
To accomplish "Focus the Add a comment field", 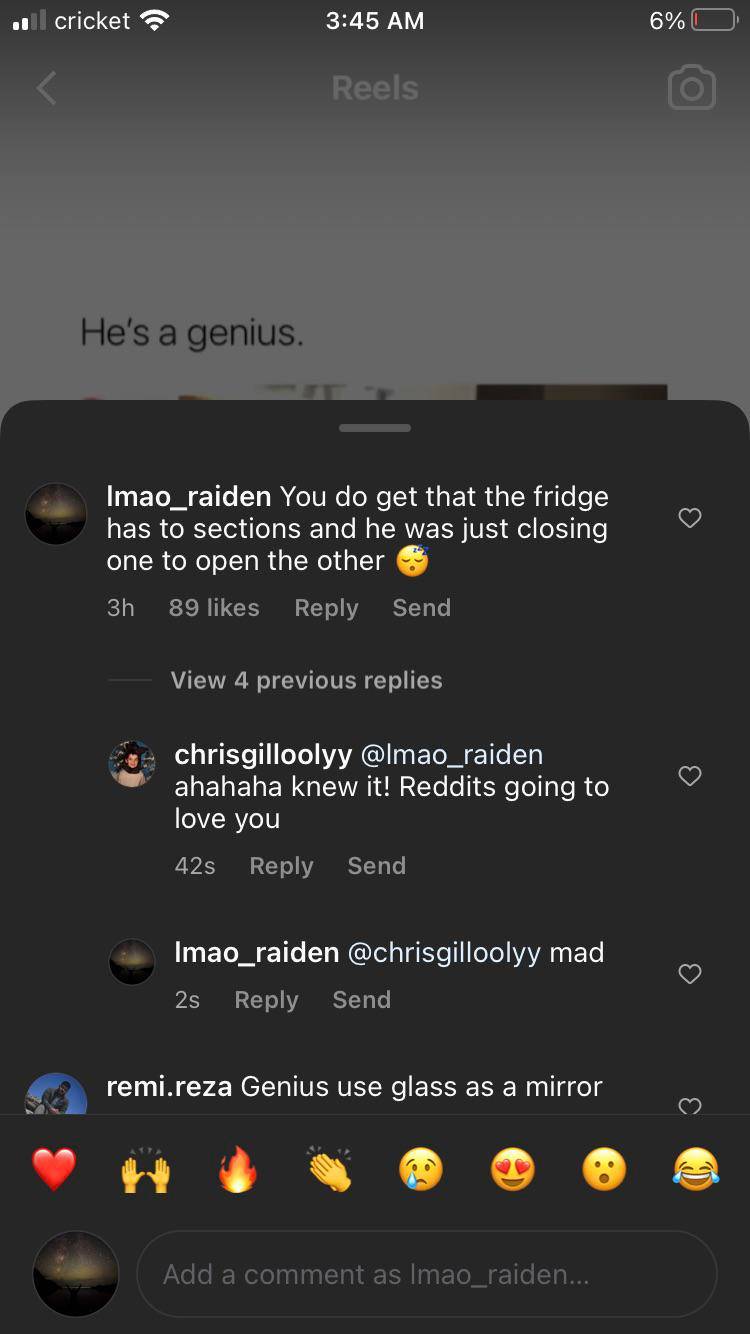I will [x=427, y=1274].
